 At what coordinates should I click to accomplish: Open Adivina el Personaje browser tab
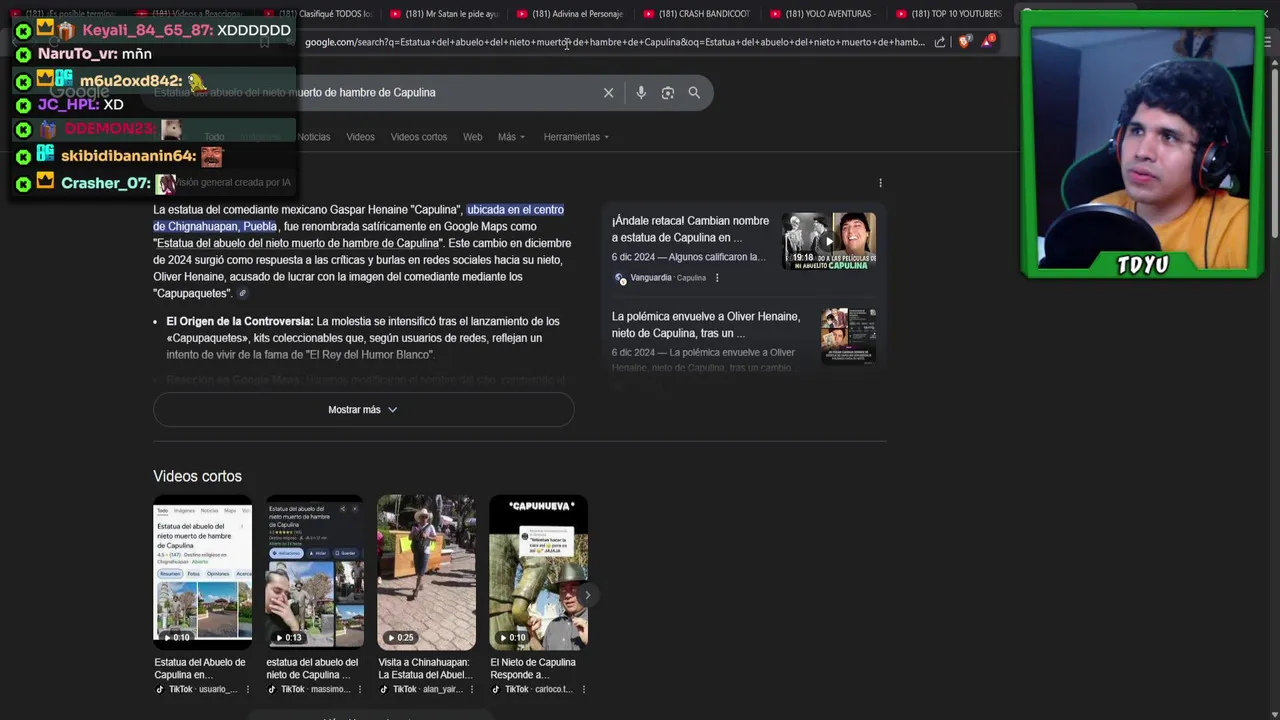click(x=570, y=14)
